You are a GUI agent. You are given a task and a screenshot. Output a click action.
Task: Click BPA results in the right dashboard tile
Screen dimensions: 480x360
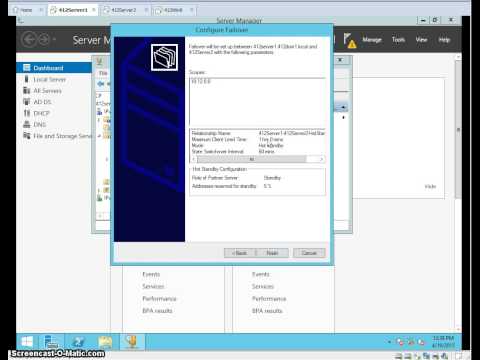(x=267, y=311)
